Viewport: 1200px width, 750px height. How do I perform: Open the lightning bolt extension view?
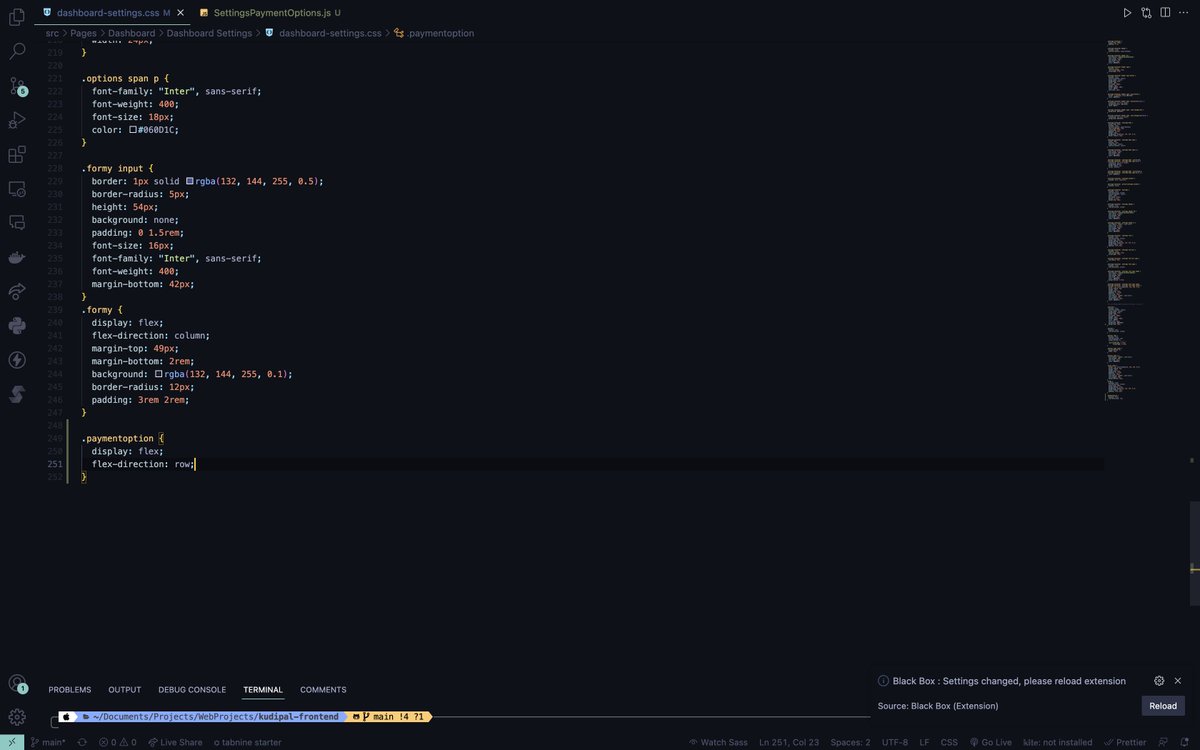coord(17,359)
